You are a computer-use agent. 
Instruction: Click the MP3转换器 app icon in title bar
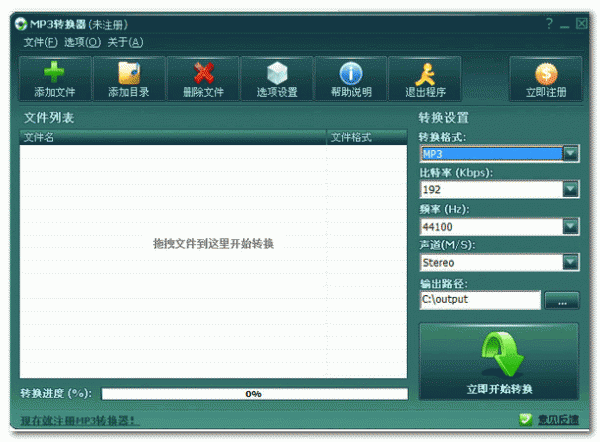21,24
